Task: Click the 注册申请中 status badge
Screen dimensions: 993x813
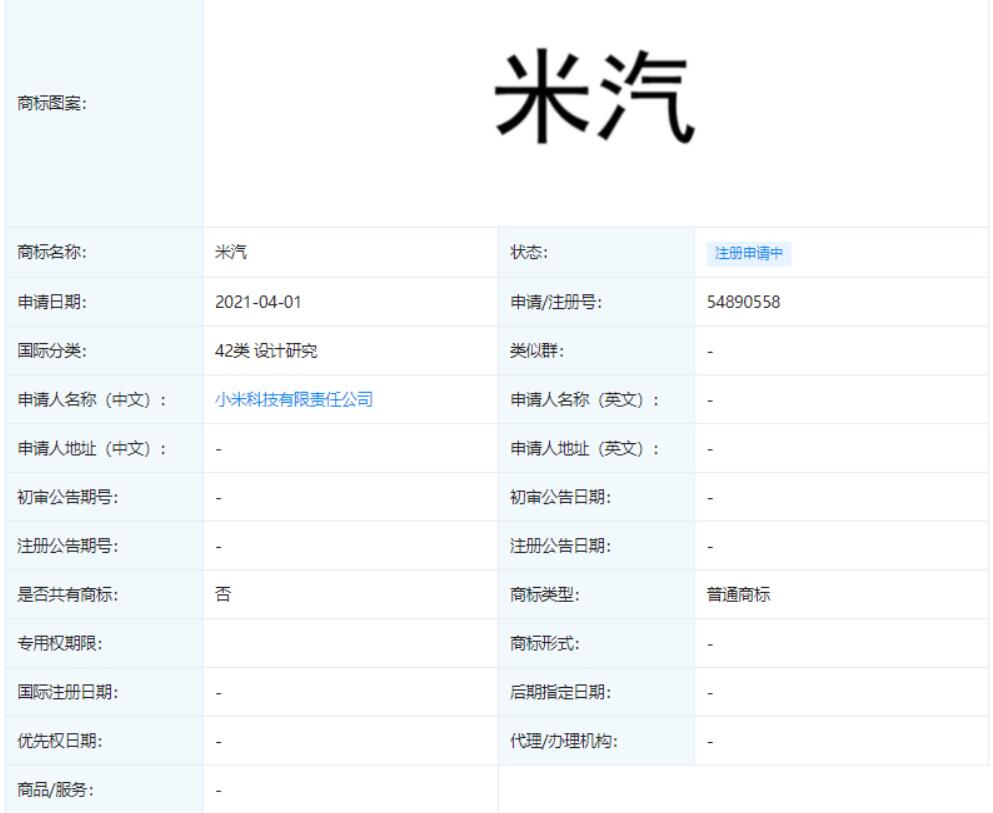Action: coord(749,253)
